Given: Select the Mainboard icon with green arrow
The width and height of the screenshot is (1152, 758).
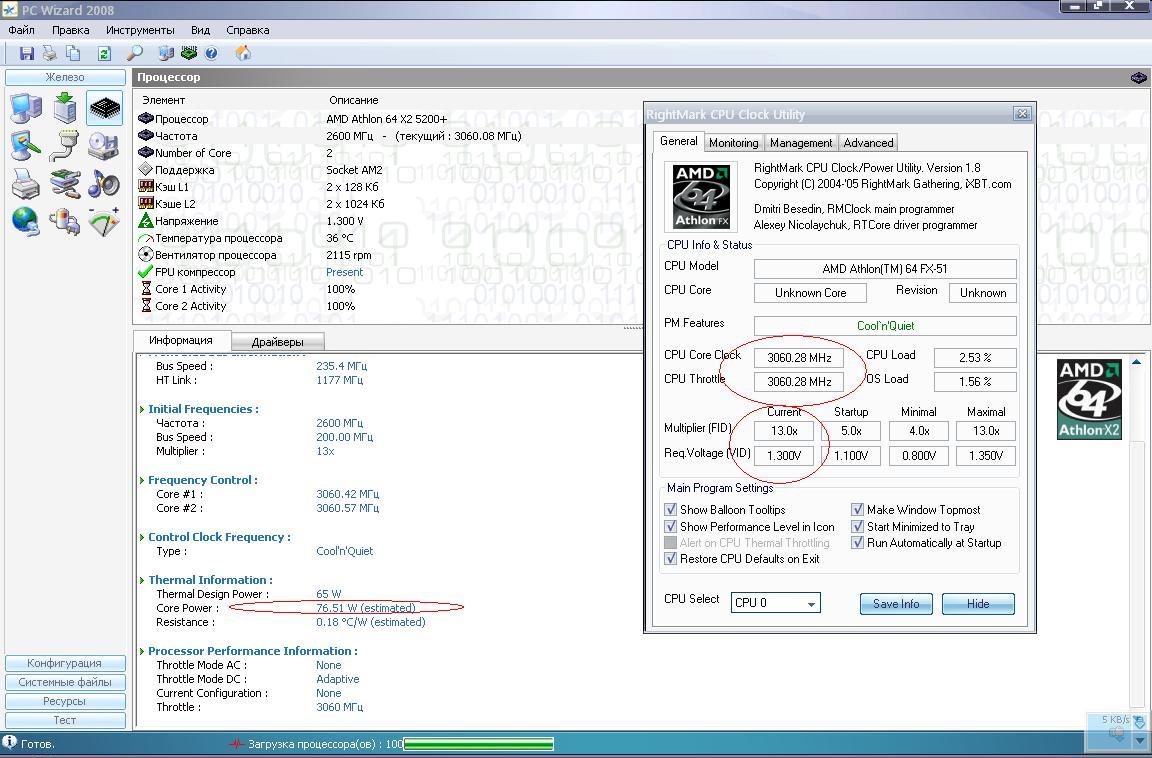Looking at the screenshot, I should pyautogui.click(x=65, y=108).
